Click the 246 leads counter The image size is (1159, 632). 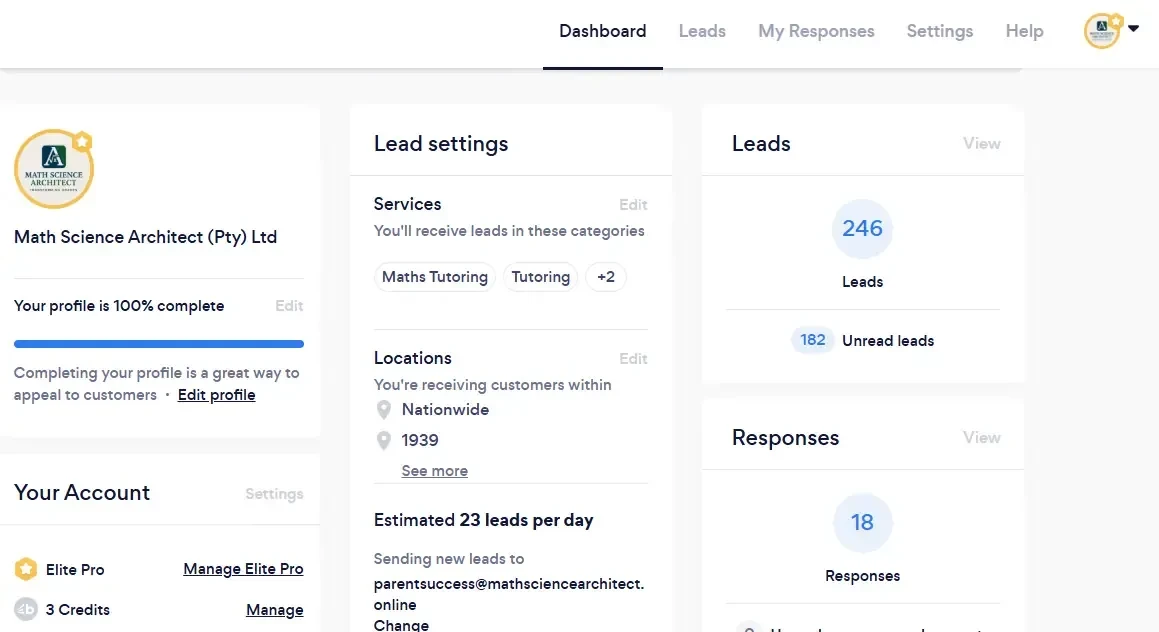click(x=862, y=228)
